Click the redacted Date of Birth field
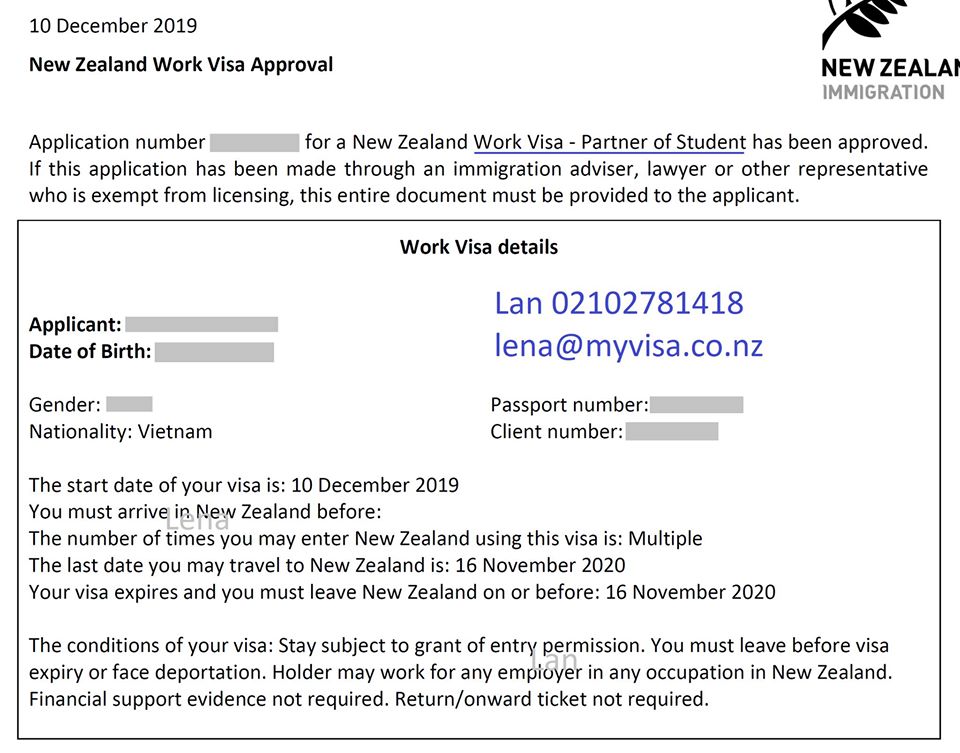 214,352
